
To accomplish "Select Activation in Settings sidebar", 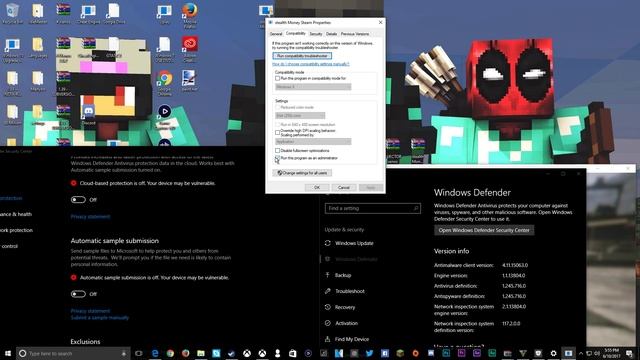I will coord(346,323).
